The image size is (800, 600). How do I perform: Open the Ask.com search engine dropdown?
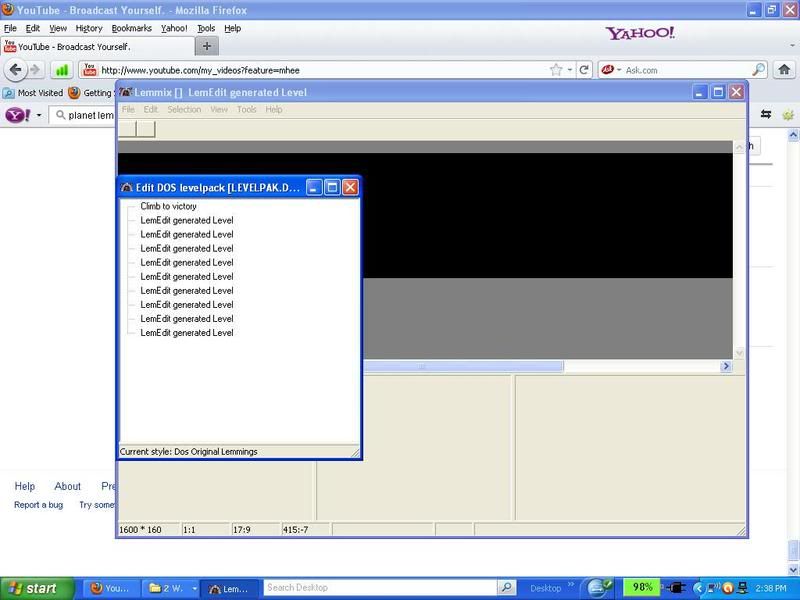click(x=619, y=70)
